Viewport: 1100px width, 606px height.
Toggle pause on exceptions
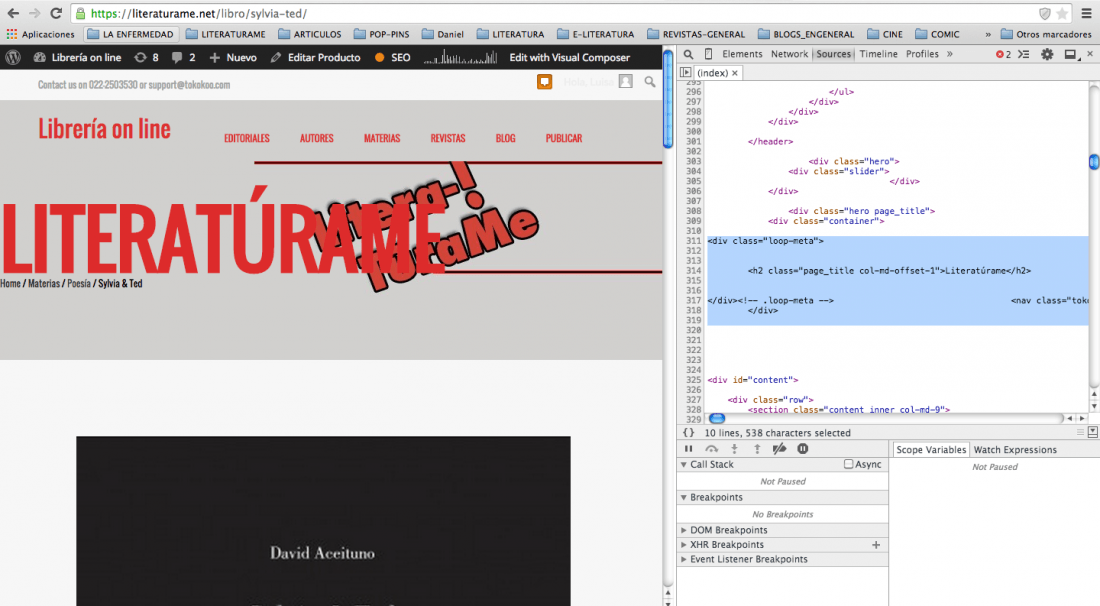[803, 449]
